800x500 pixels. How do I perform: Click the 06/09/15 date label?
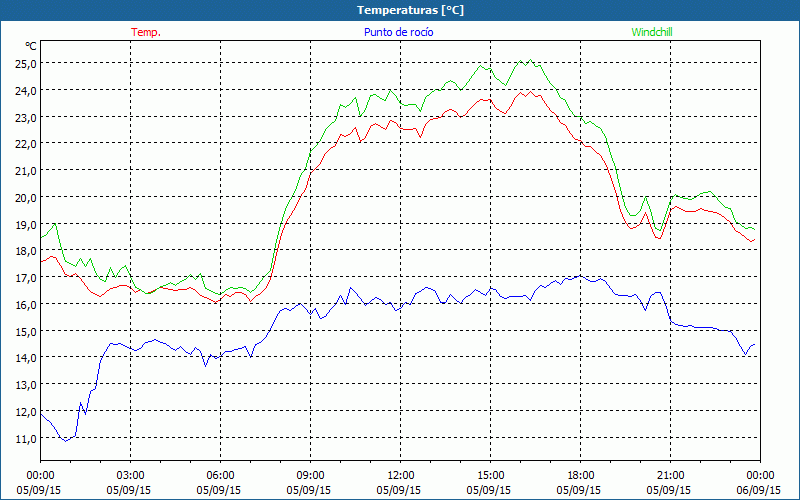tap(759, 490)
